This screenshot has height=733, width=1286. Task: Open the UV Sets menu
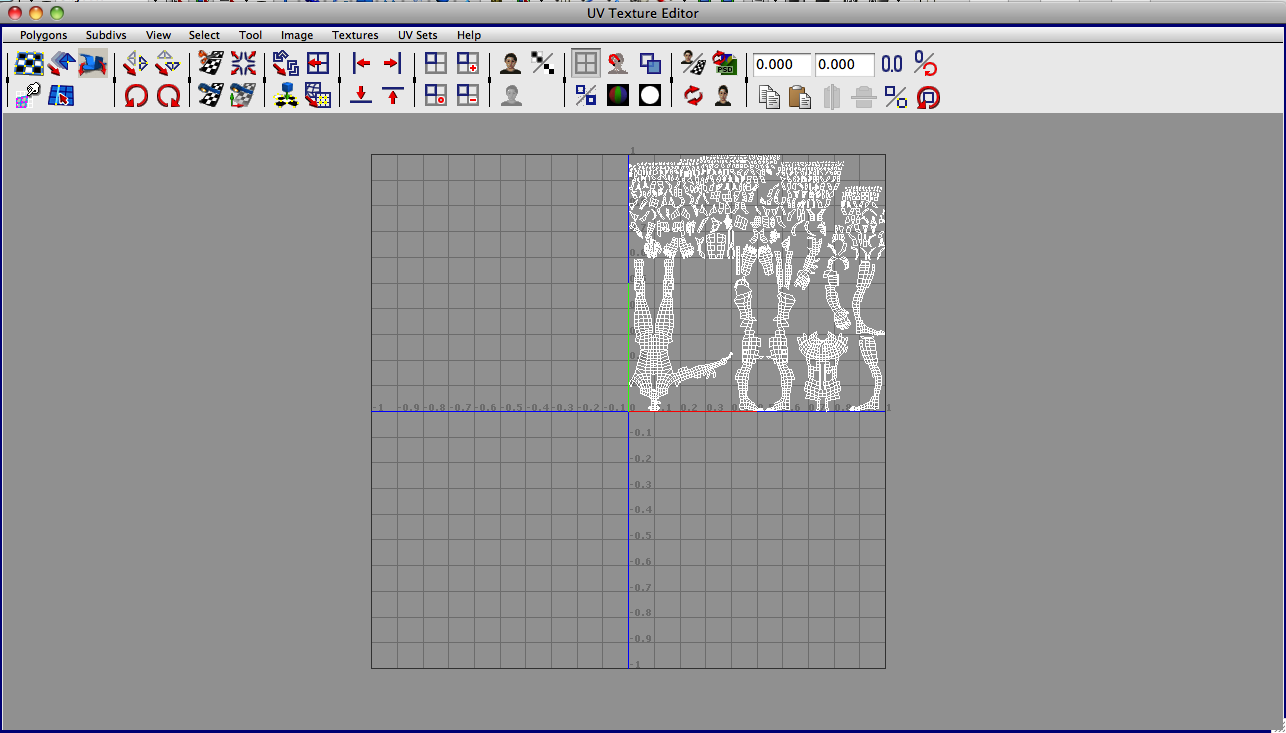pos(417,35)
